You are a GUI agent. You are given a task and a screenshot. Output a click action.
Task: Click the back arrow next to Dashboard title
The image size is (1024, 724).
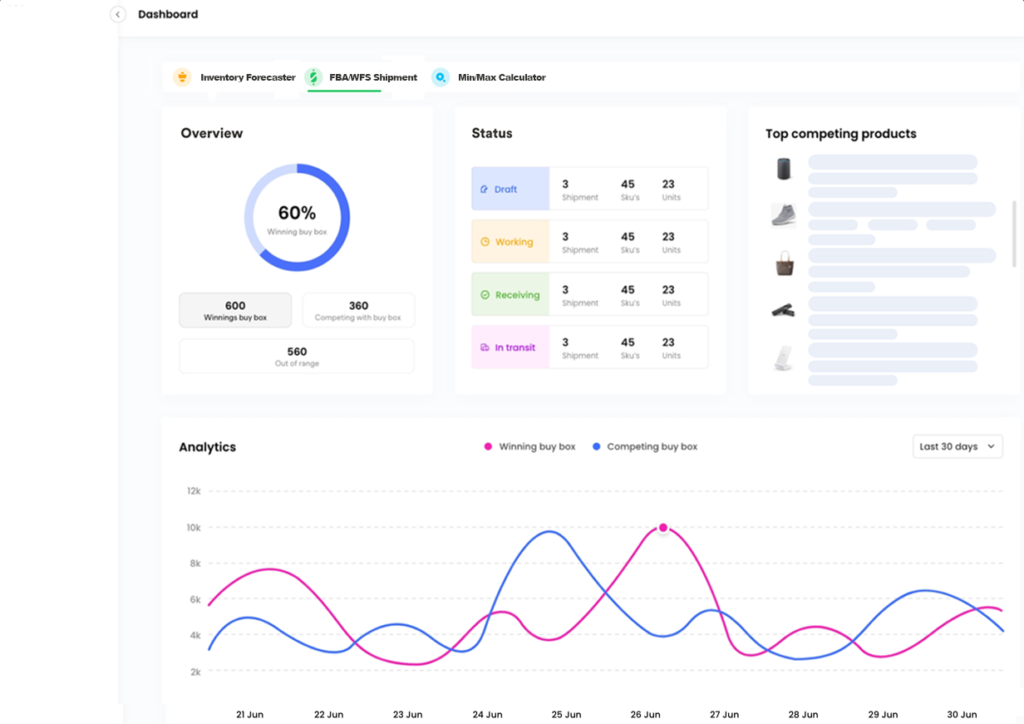pyautogui.click(x=116, y=14)
